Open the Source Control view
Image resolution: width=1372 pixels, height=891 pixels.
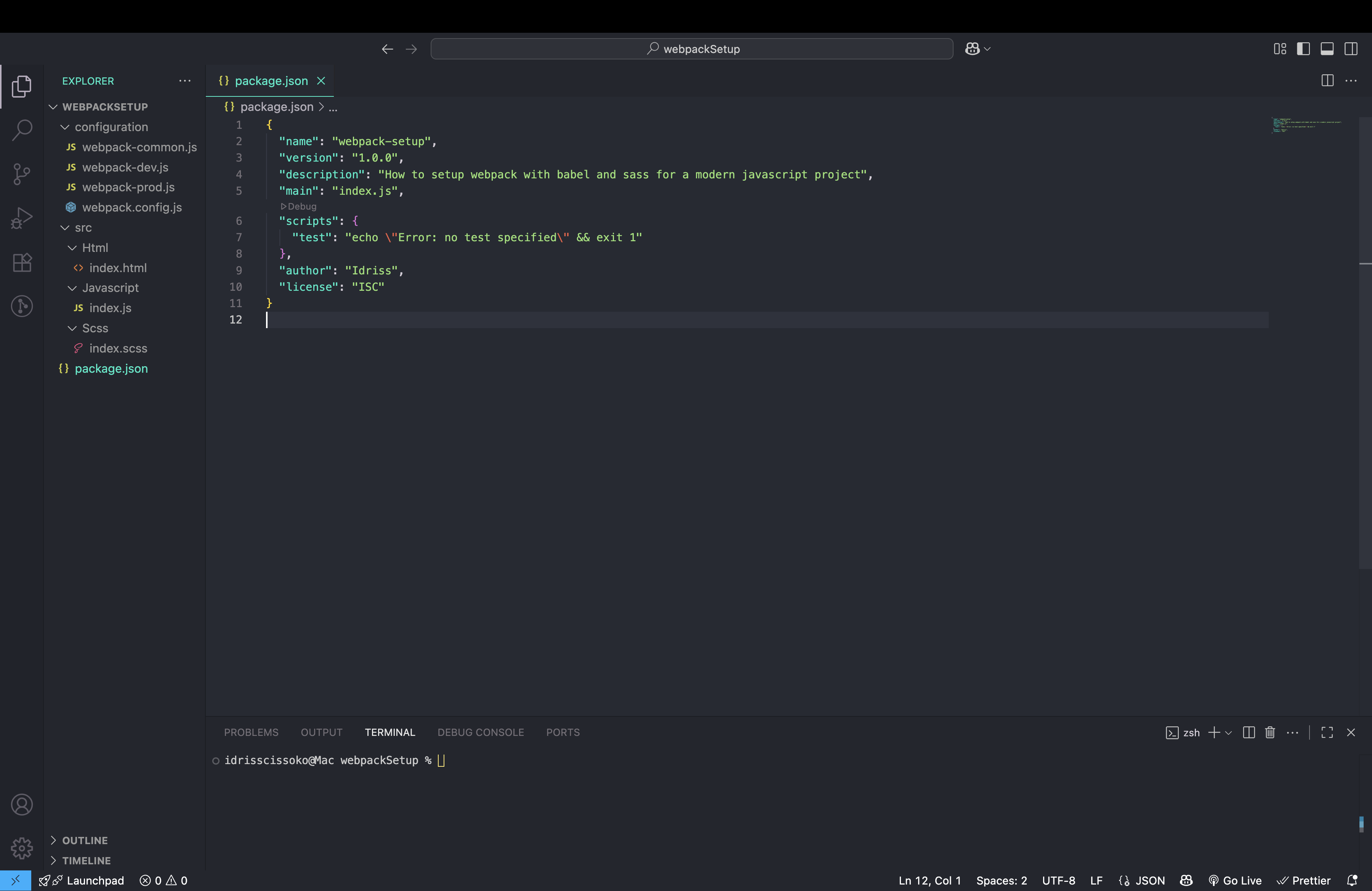click(22, 173)
